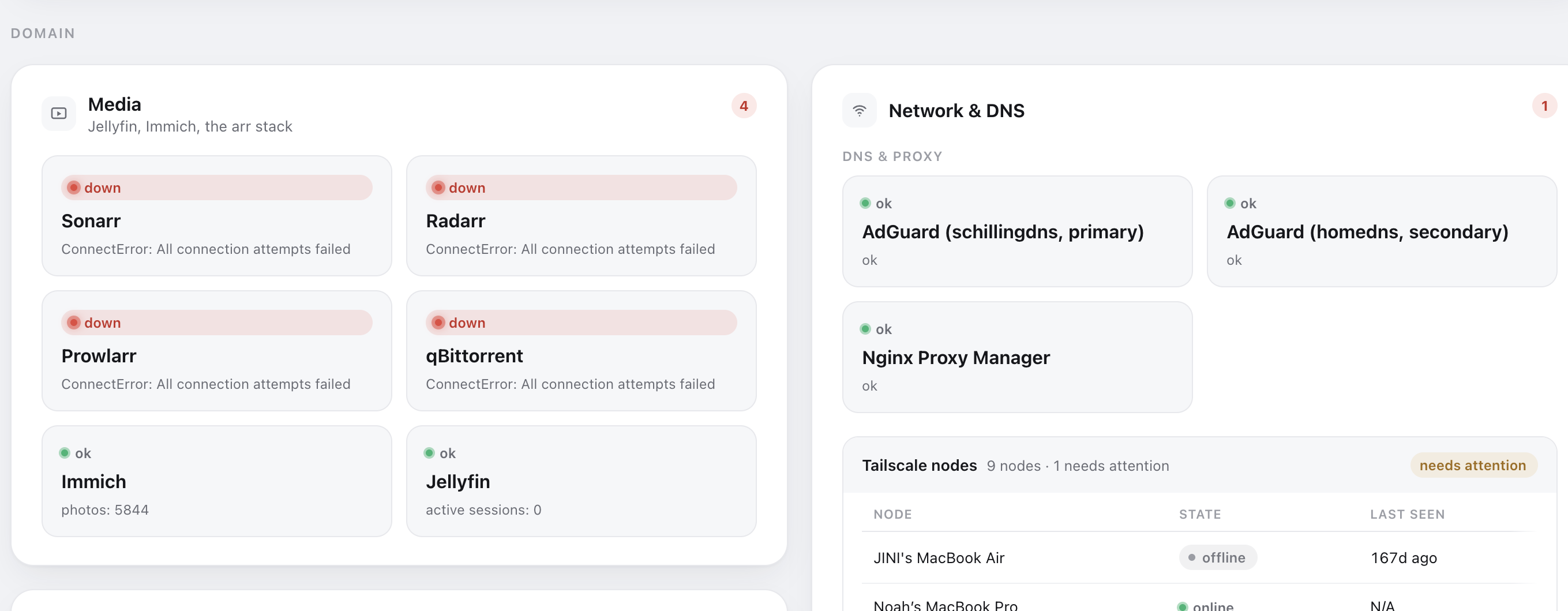Click the Network & DNS wifi icon
Viewport: 1568px width, 611px height.
pyautogui.click(x=859, y=110)
